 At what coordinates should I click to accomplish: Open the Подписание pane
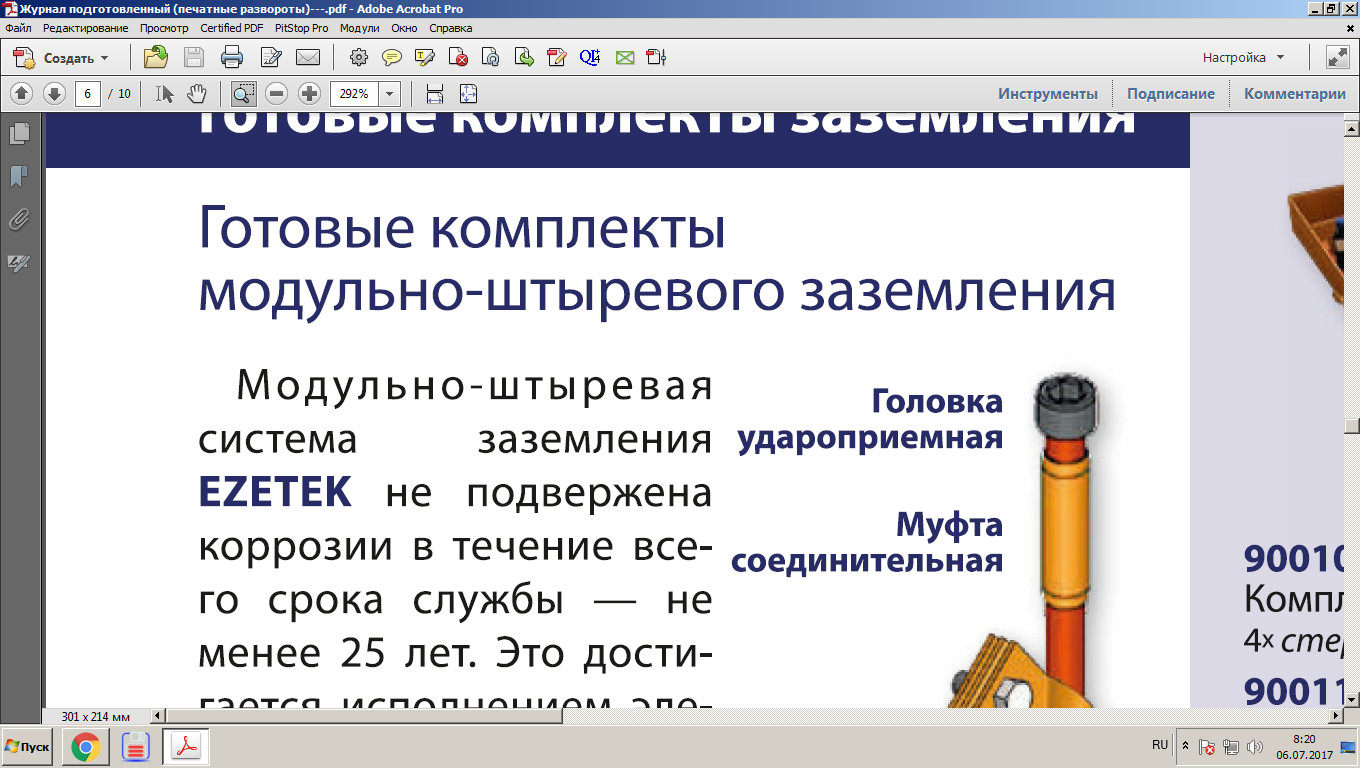coord(1171,94)
